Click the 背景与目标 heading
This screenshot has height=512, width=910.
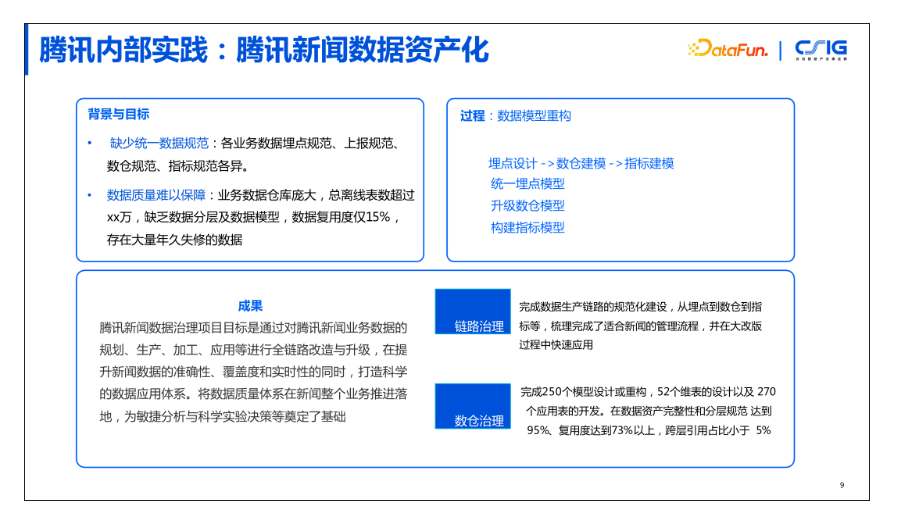[x=118, y=114]
